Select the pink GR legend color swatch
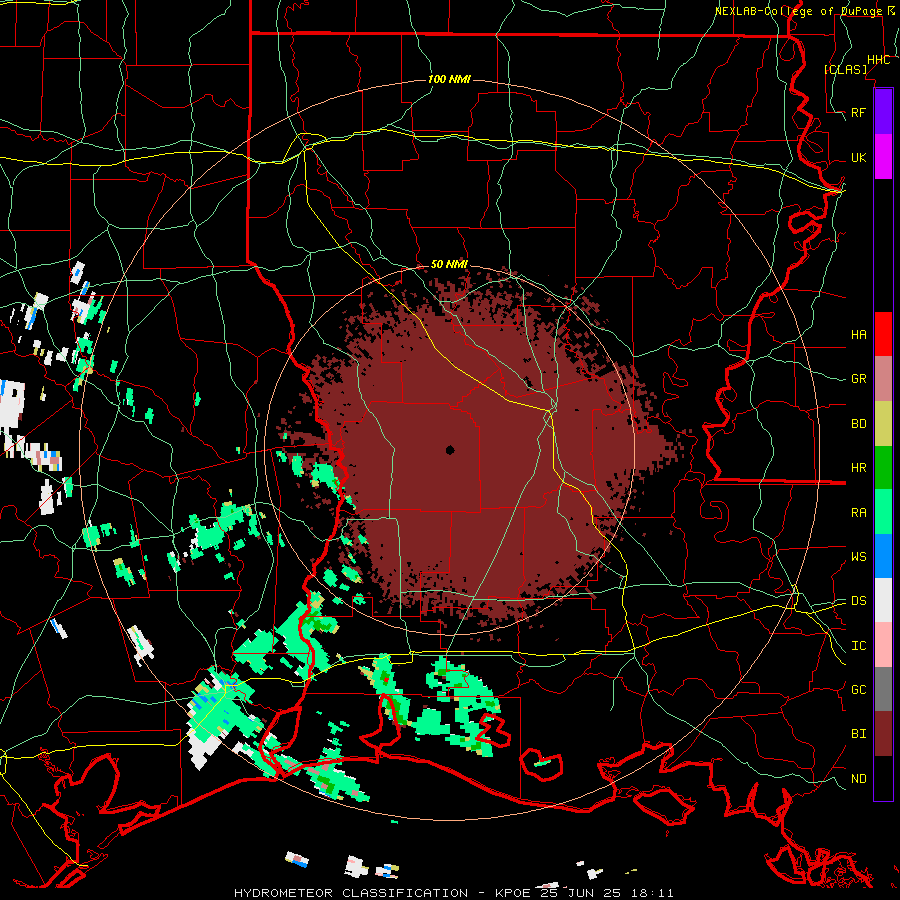 [x=883, y=379]
